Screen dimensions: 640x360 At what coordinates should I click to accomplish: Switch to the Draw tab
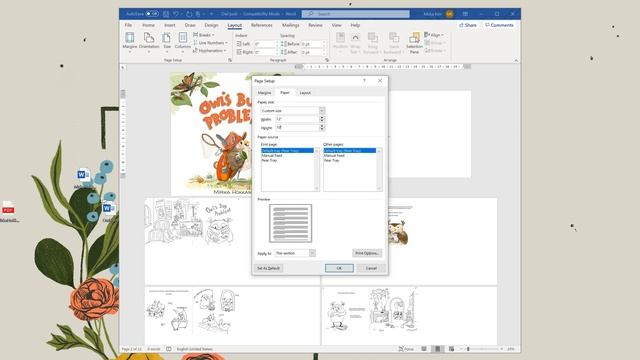190,25
